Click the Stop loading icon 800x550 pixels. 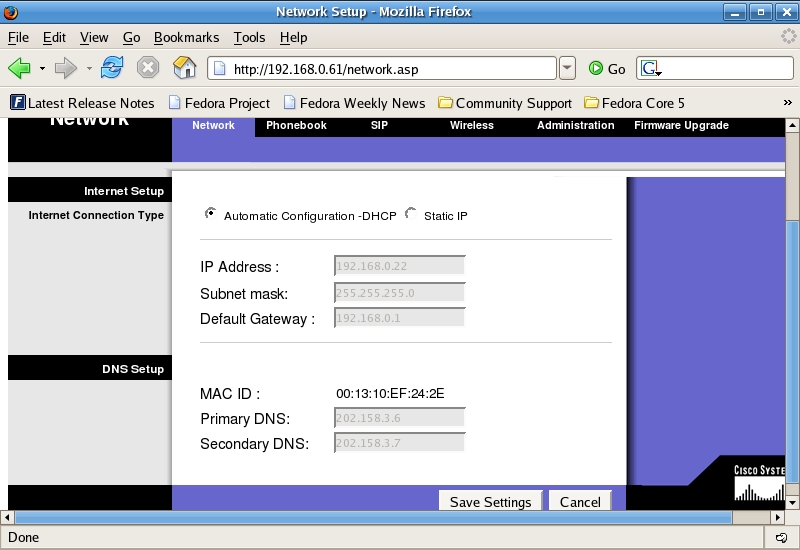pos(148,68)
